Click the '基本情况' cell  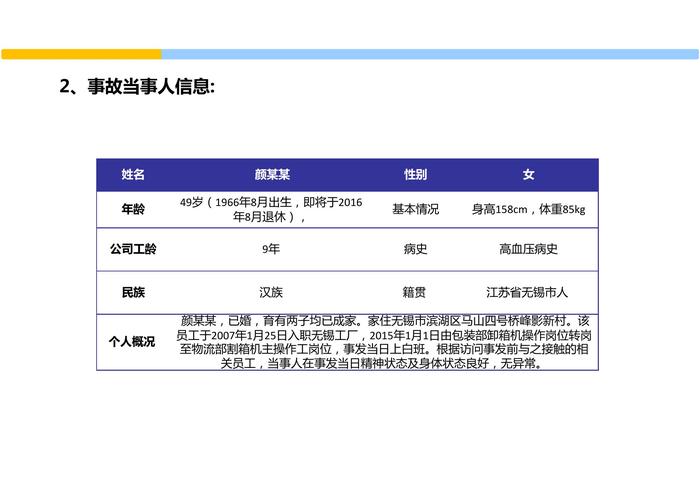point(415,209)
